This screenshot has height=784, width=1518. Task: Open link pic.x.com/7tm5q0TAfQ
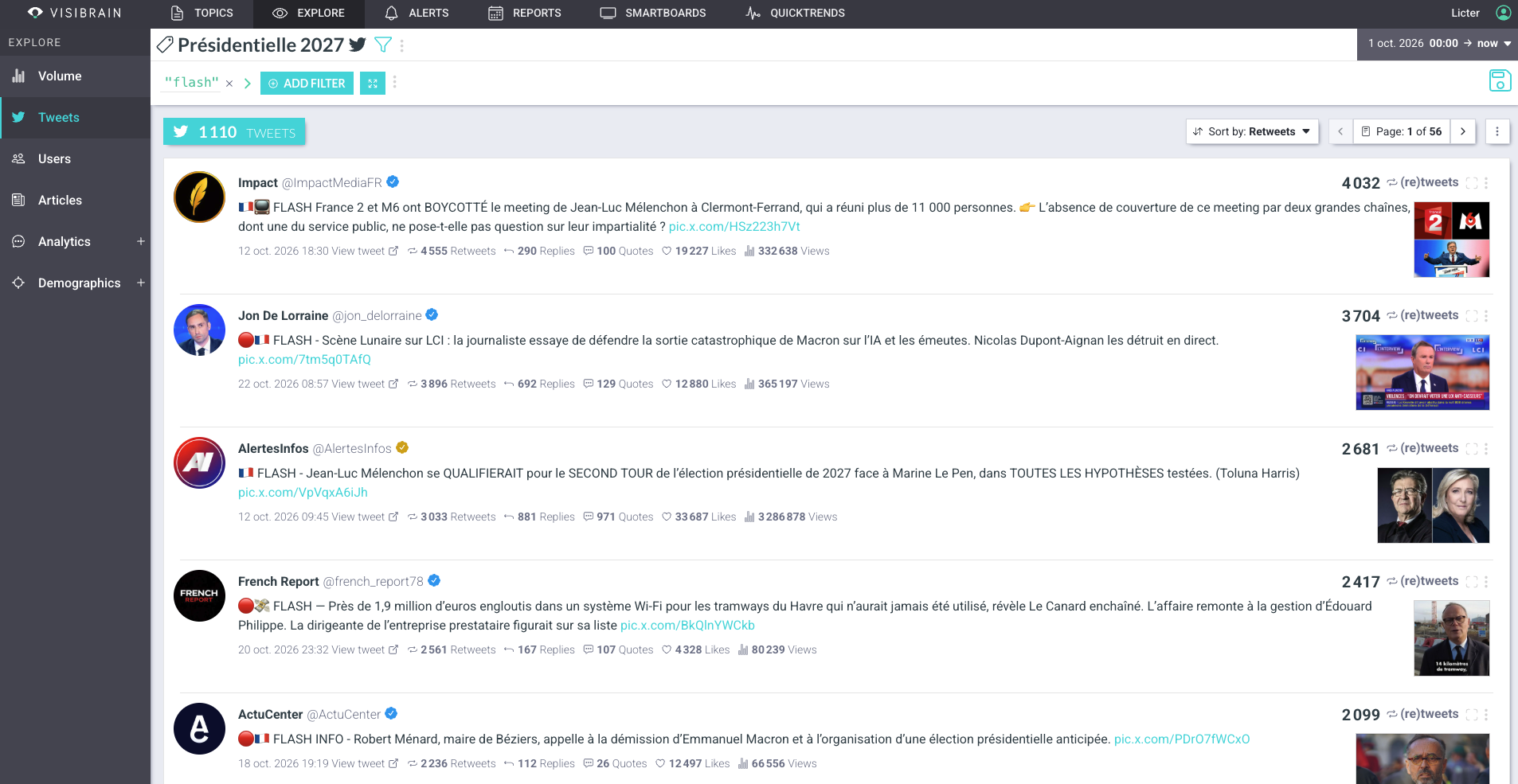(x=304, y=360)
